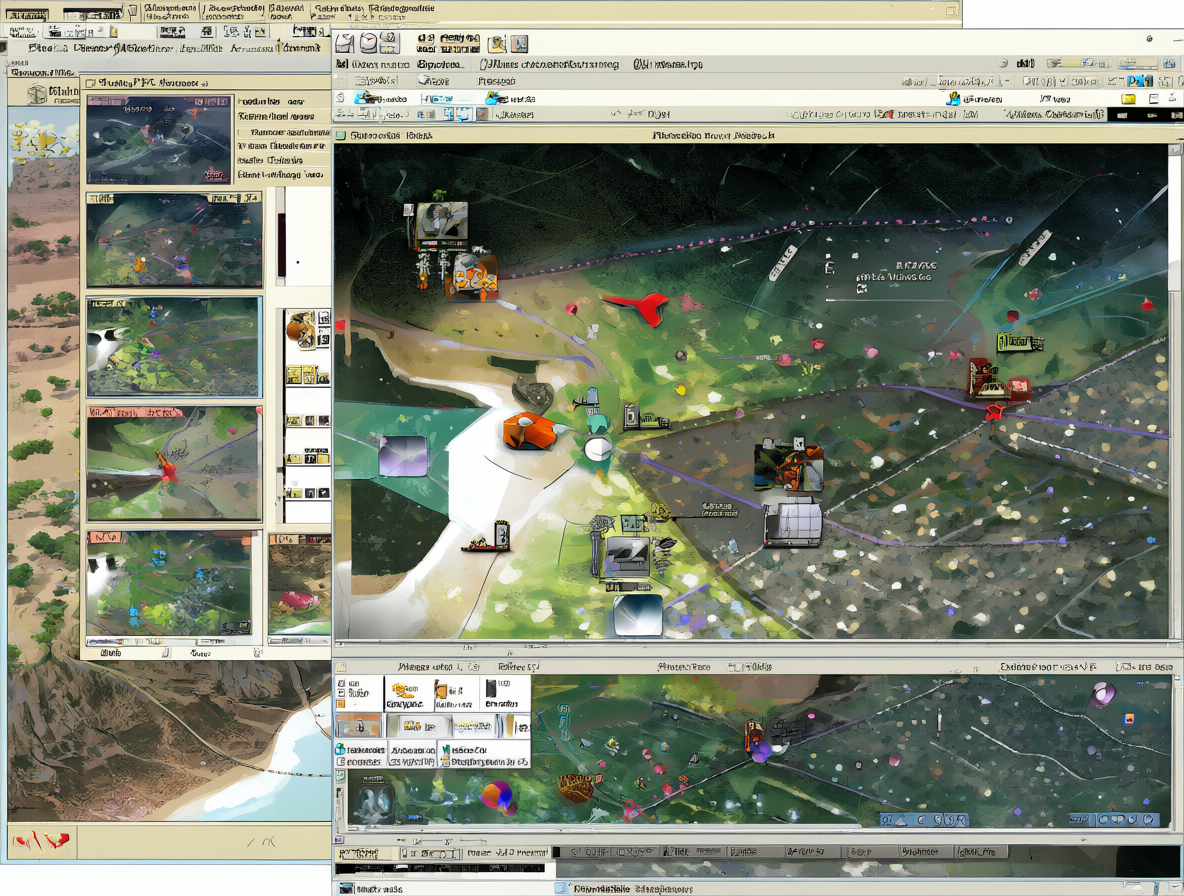Select the unit portrait at the map's upper left

(x=441, y=223)
